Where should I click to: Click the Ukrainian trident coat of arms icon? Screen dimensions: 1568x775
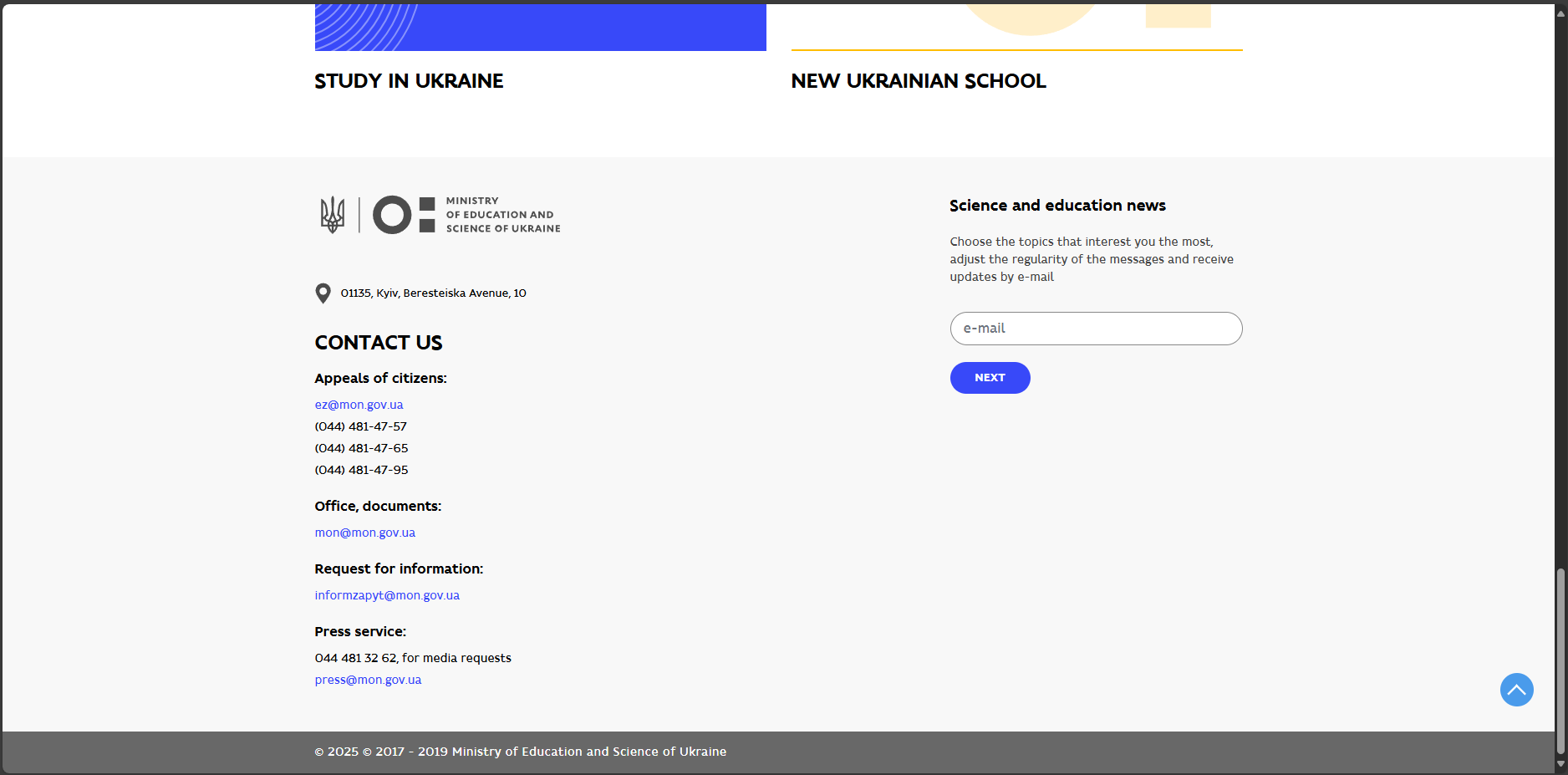coord(333,215)
